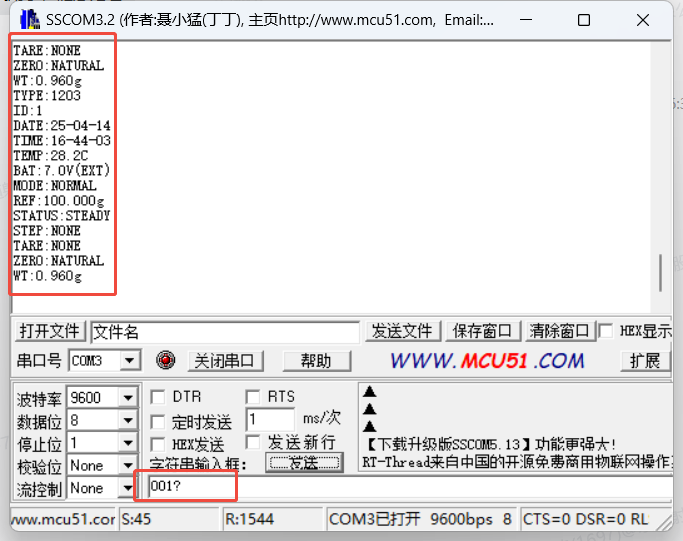Click the TIME:16-44-03 line in output
The width and height of the screenshot is (683, 541).
(62, 140)
